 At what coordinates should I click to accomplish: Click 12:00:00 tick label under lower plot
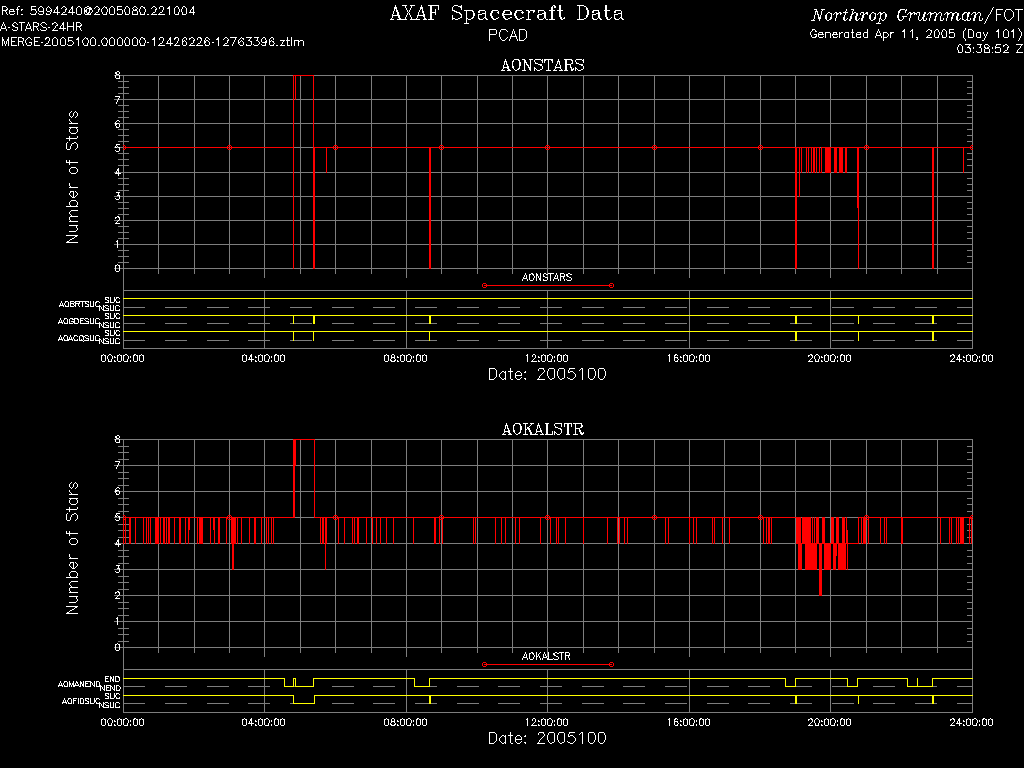pyautogui.click(x=547, y=722)
